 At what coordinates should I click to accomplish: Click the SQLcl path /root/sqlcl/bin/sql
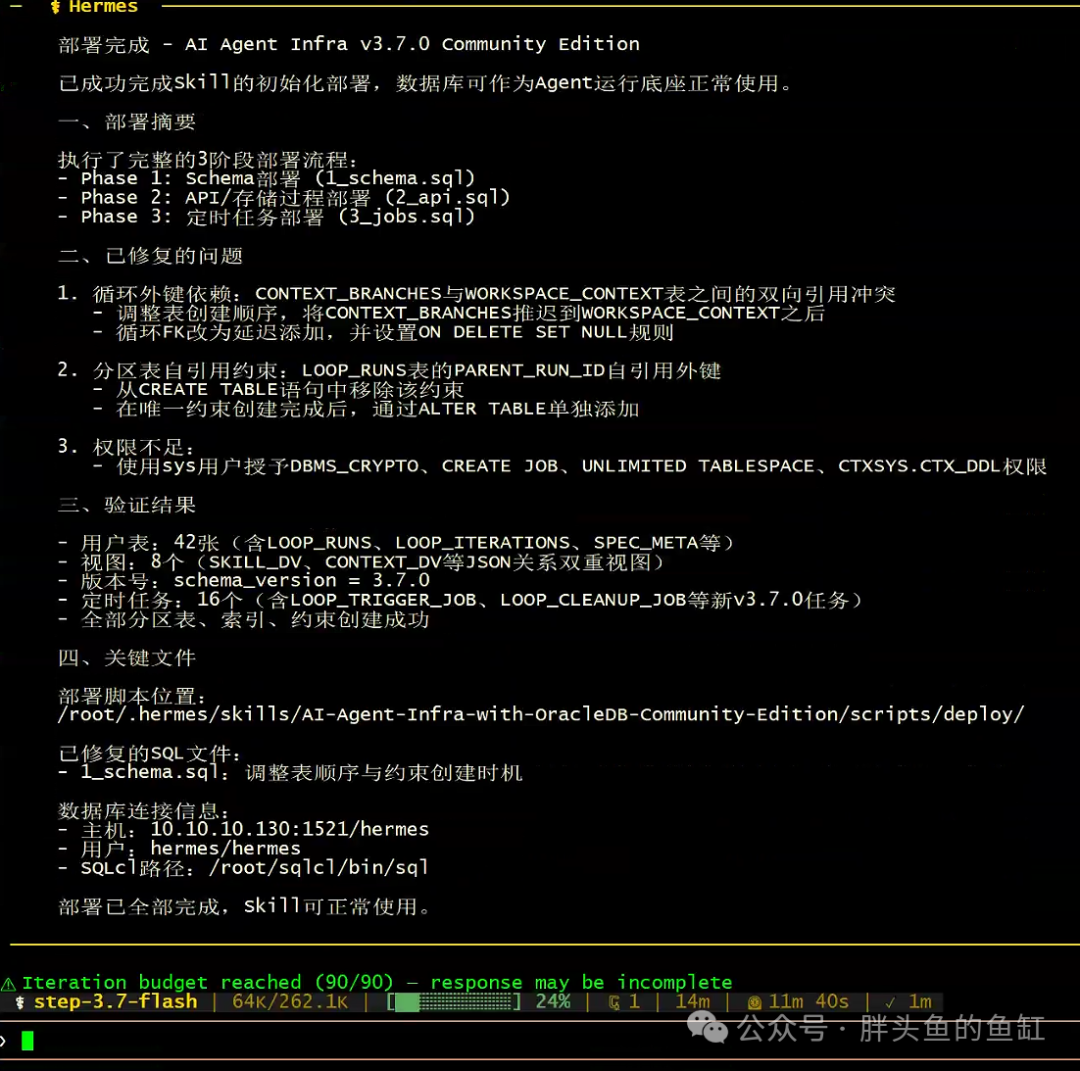click(318, 867)
